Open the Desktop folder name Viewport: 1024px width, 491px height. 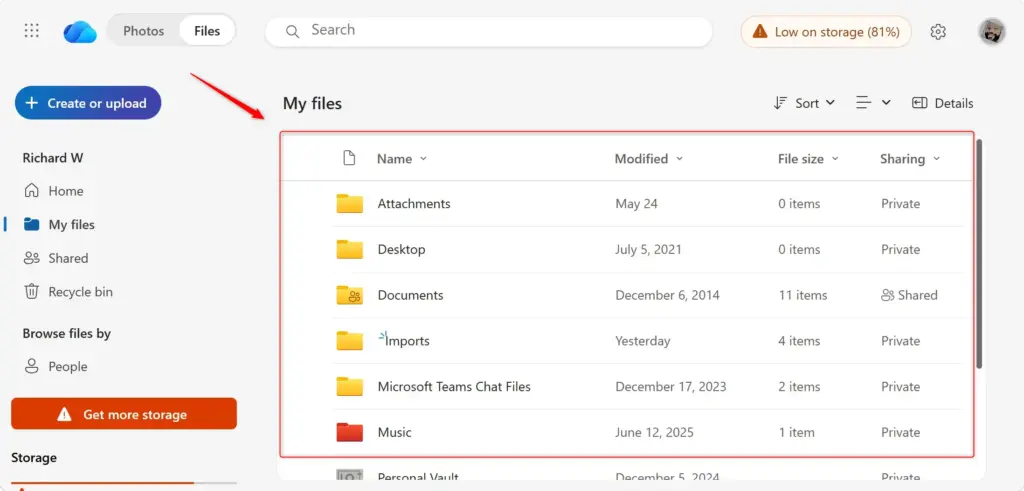pos(402,249)
